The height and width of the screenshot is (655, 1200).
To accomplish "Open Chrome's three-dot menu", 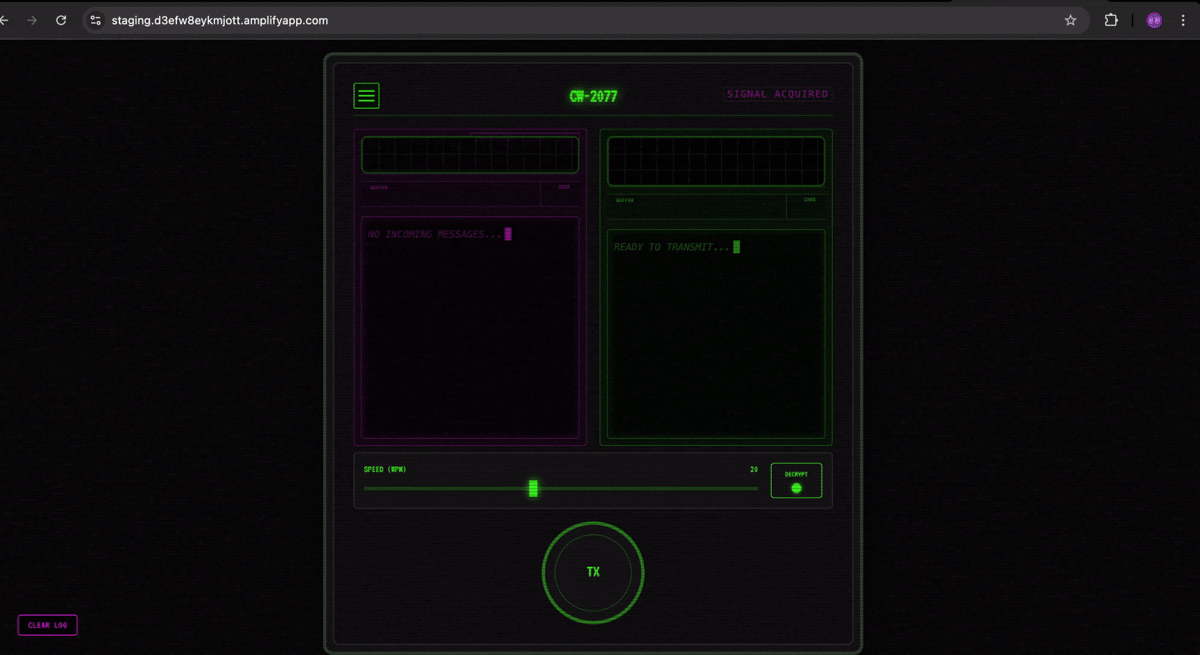I will (1187, 20).
